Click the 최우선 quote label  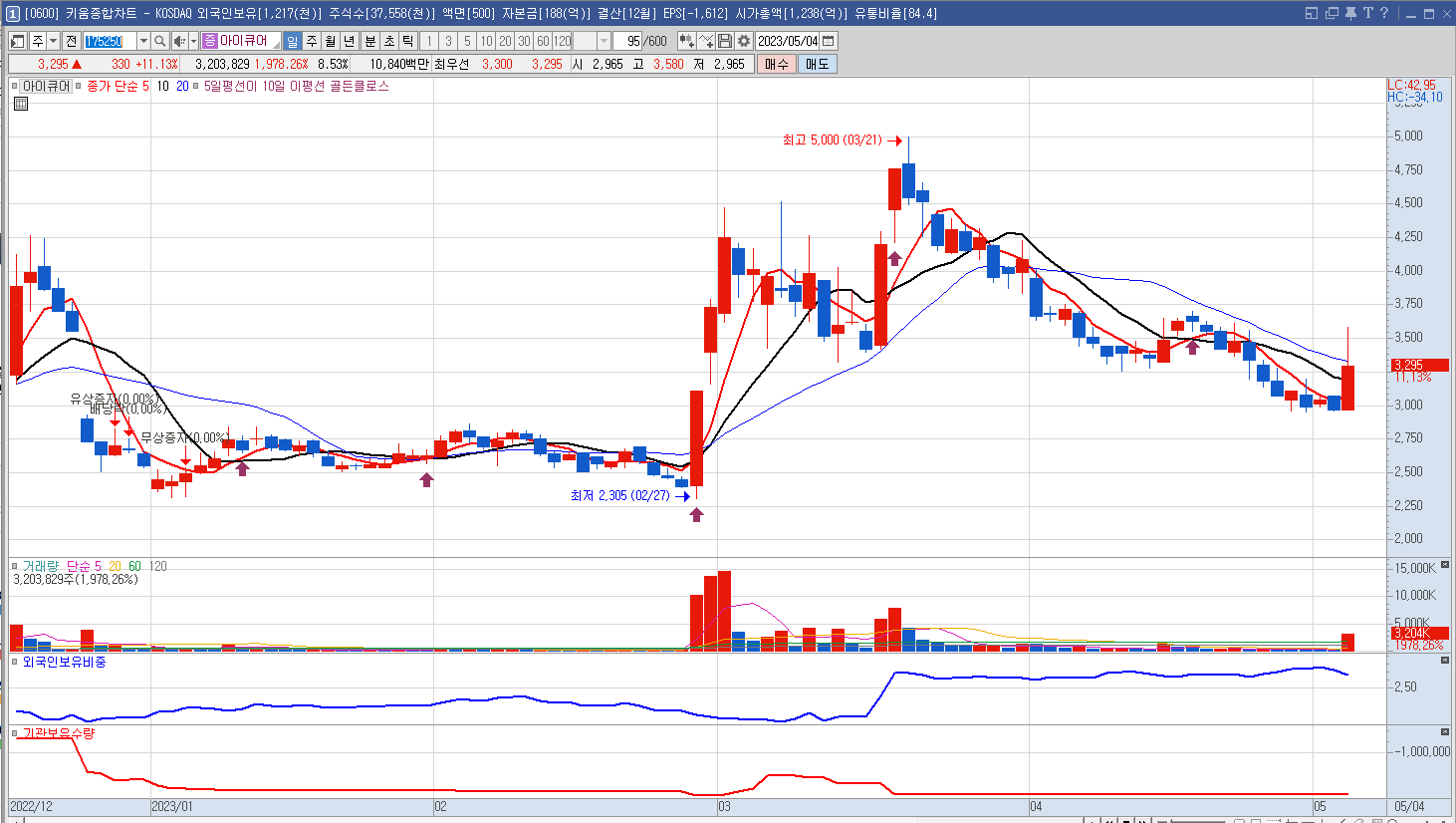coord(451,64)
